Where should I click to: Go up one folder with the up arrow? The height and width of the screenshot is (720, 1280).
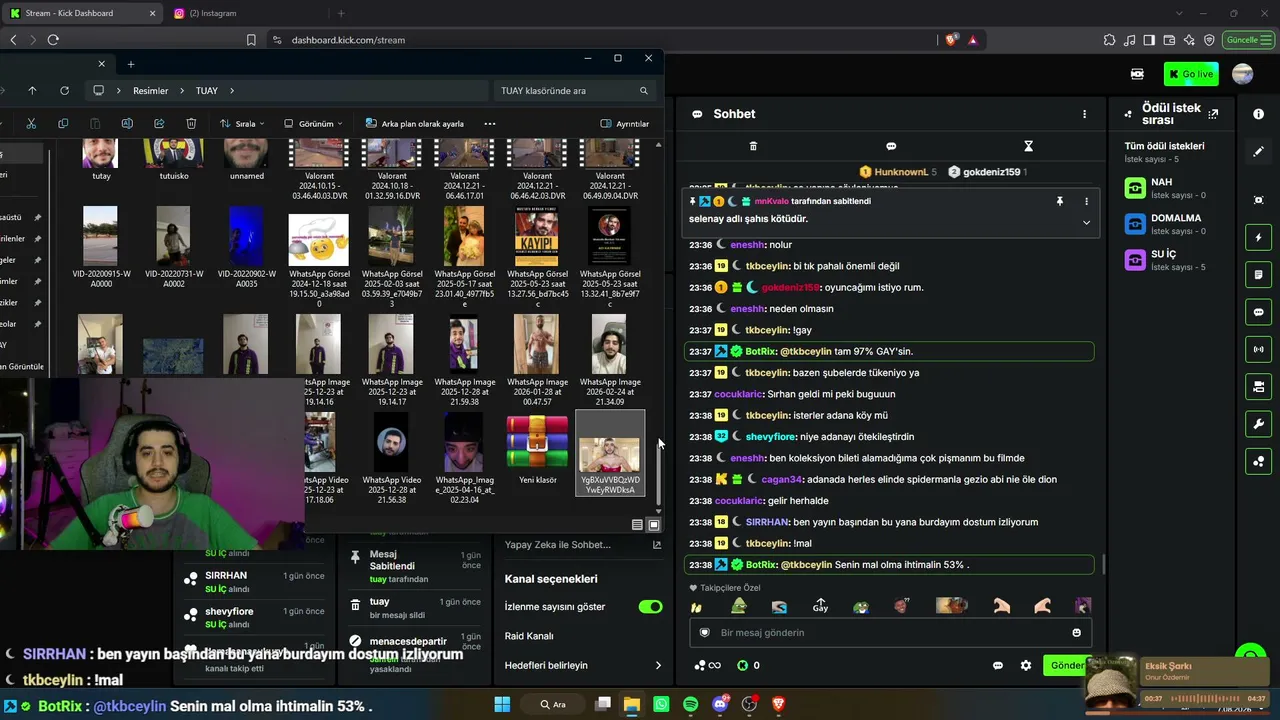tap(32, 90)
